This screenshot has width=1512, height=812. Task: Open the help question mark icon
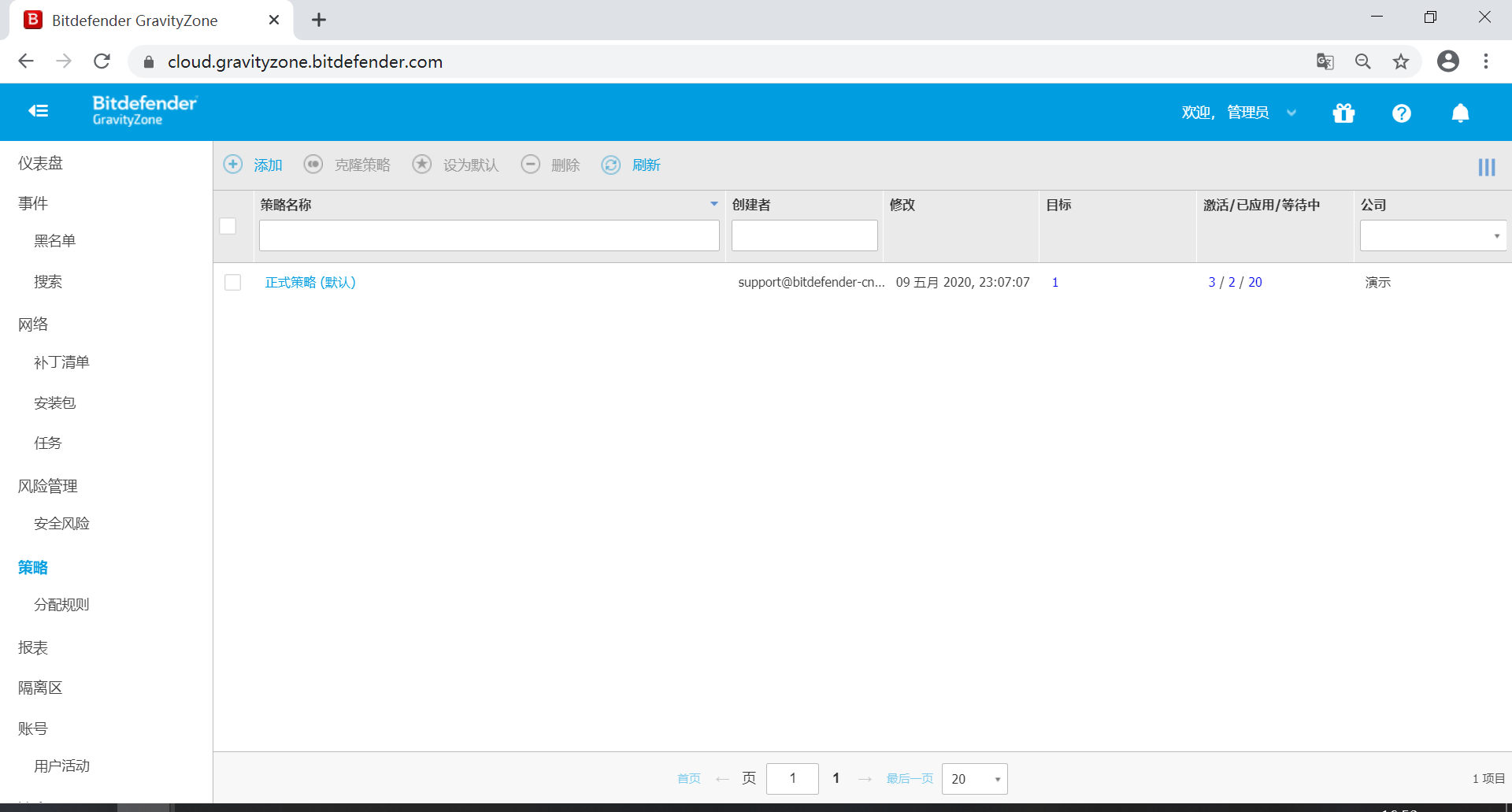pyautogui.click(x=1401, y=113)
